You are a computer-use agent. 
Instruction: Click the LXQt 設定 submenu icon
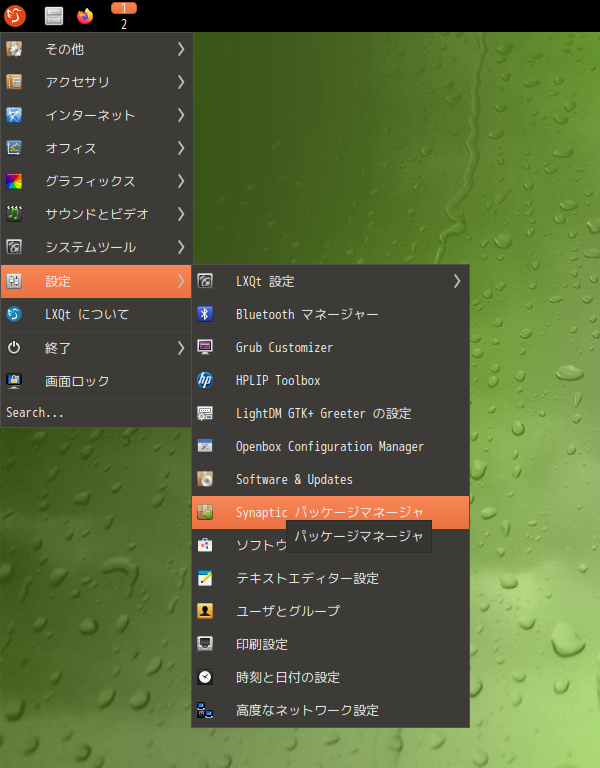point(205,281)
